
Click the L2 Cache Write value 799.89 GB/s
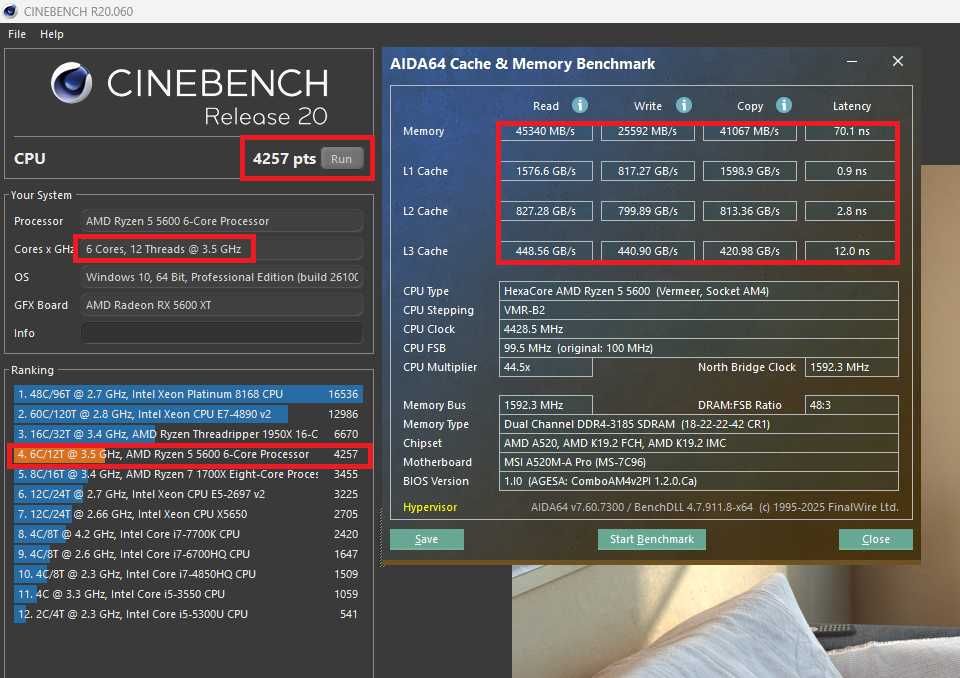[648, 211]
